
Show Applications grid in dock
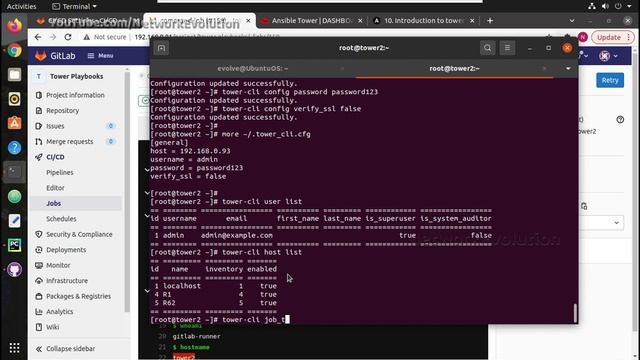tap(14, 348)
